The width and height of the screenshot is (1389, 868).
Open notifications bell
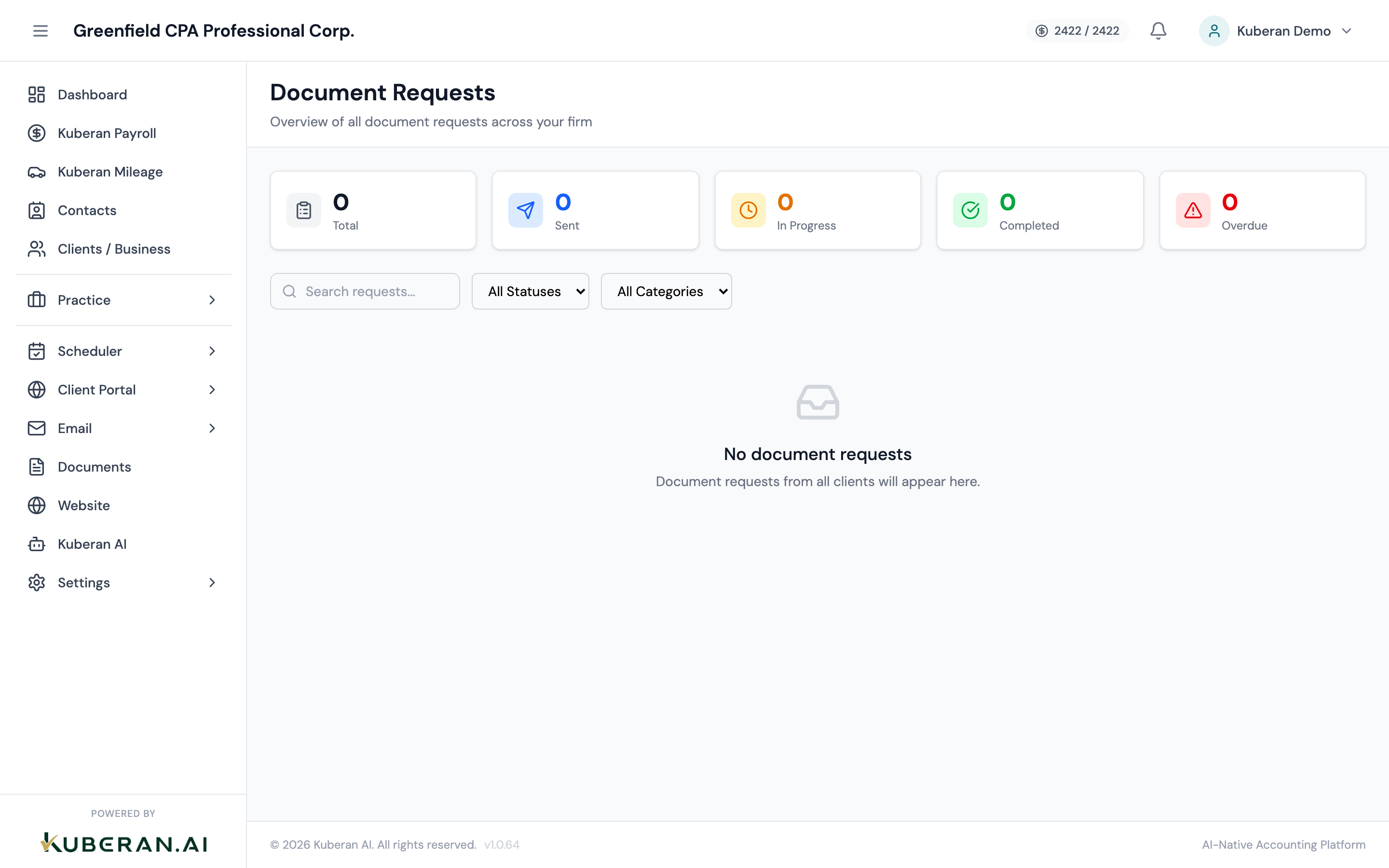click(x=1158, y=30)
